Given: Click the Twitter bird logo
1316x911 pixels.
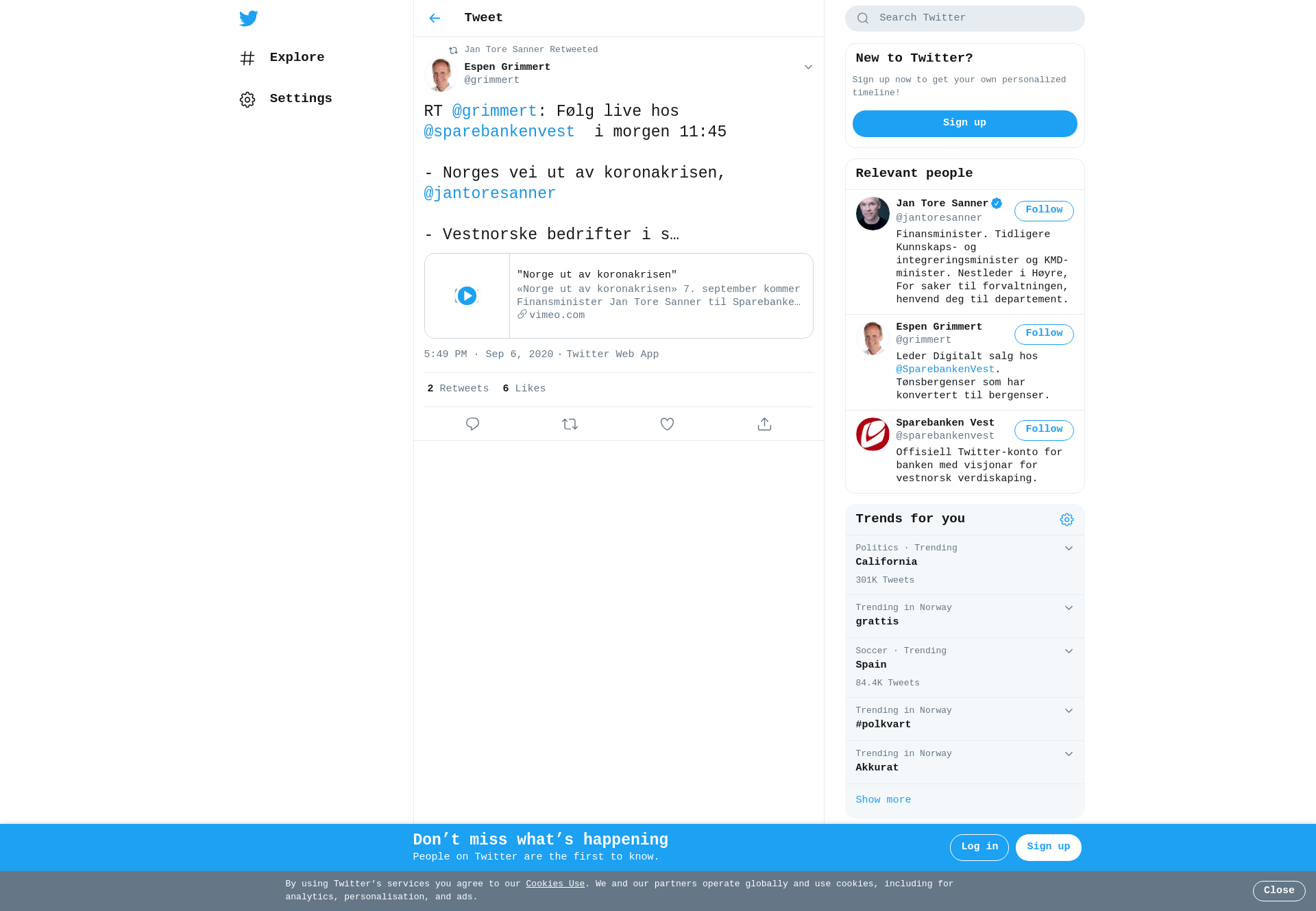Looking at the screenshot, I should 249,19.
